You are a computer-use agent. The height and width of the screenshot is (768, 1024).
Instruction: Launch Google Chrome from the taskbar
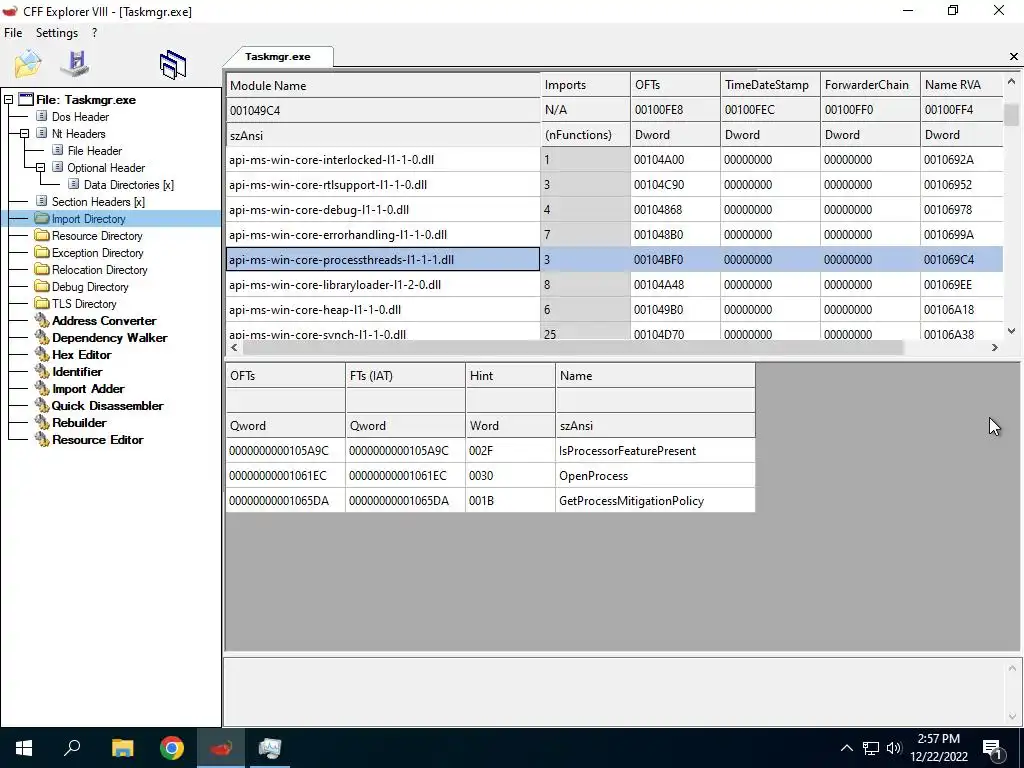(x=172, y=748)
